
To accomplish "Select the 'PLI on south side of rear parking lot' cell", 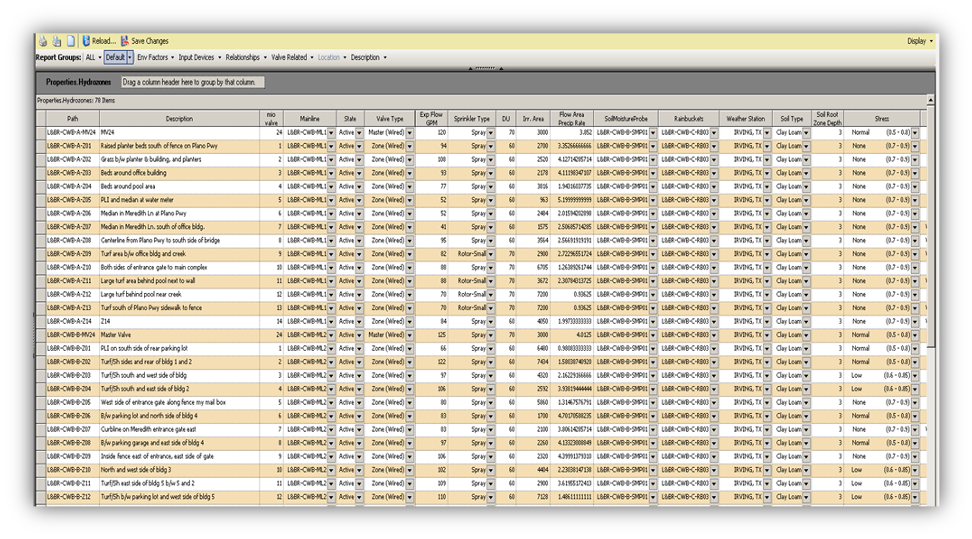I will (179, 349).
